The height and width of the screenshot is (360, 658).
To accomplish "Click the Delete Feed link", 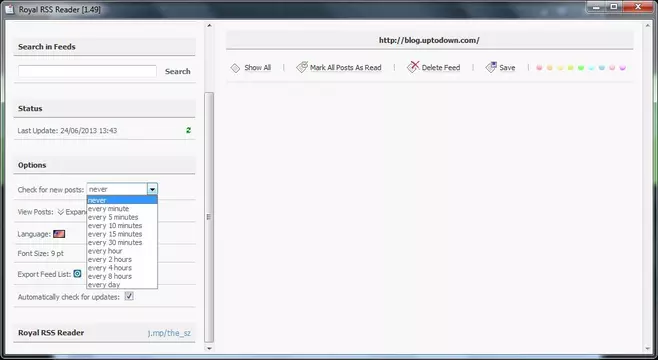I will coord(441,68).
